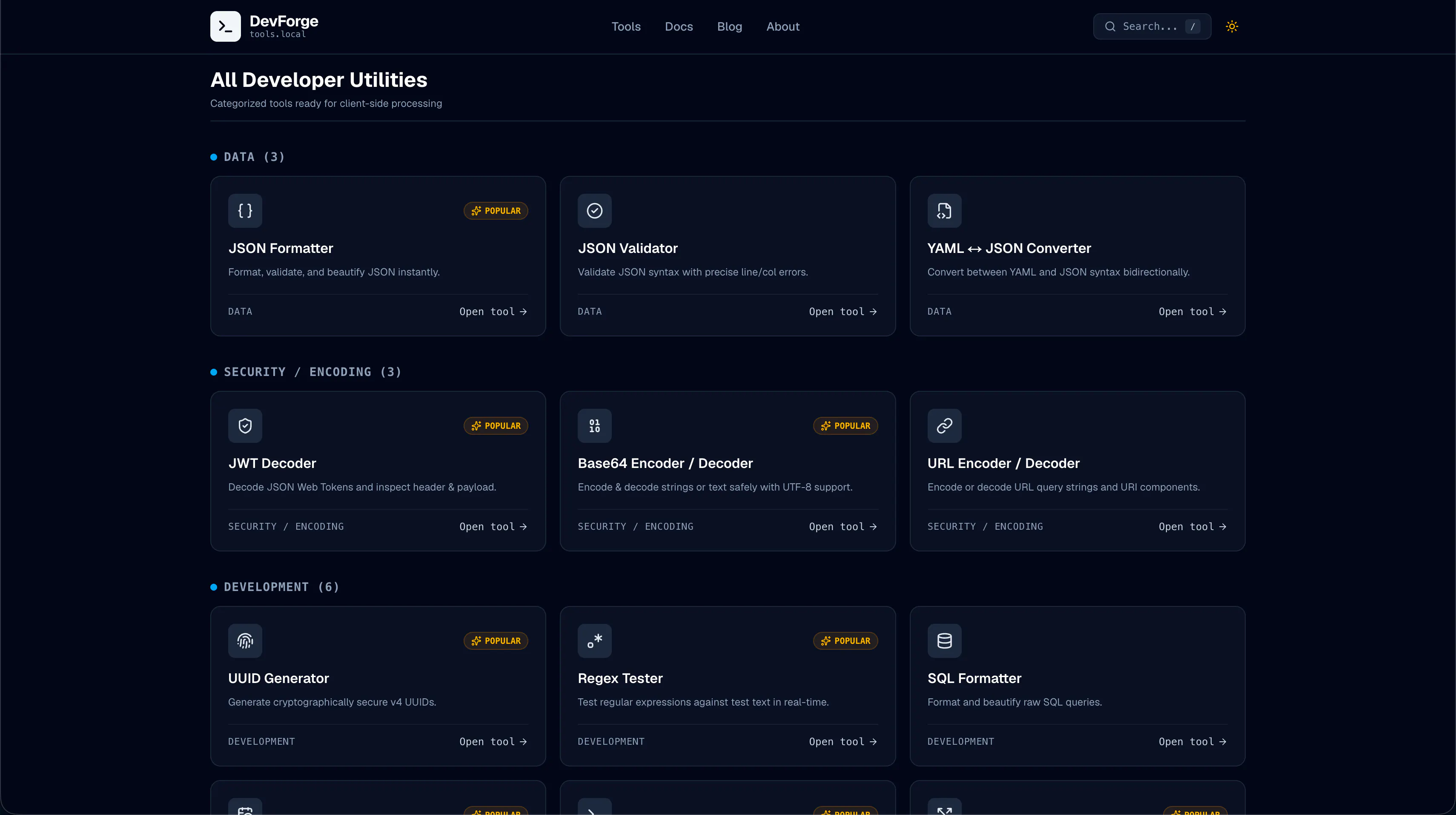Click 'Generate cryptographically secure v4 UUIDs.' description

pyautogui.click(x=332, y=702)
